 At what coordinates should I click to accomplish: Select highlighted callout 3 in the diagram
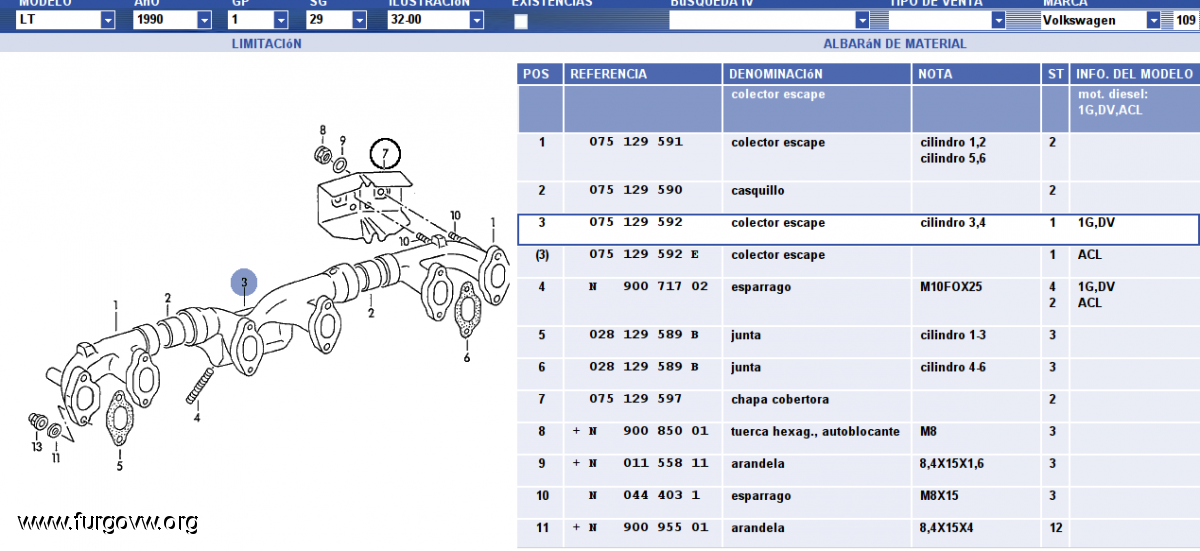[x=244, y=283]
